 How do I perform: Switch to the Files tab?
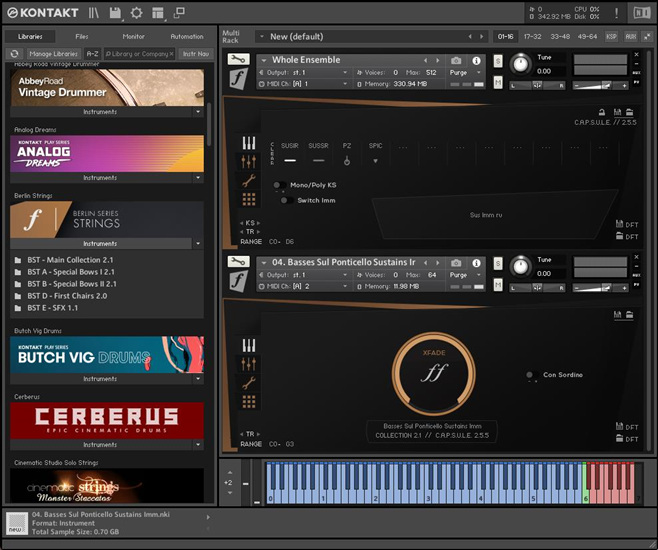(x=82, y=36)
